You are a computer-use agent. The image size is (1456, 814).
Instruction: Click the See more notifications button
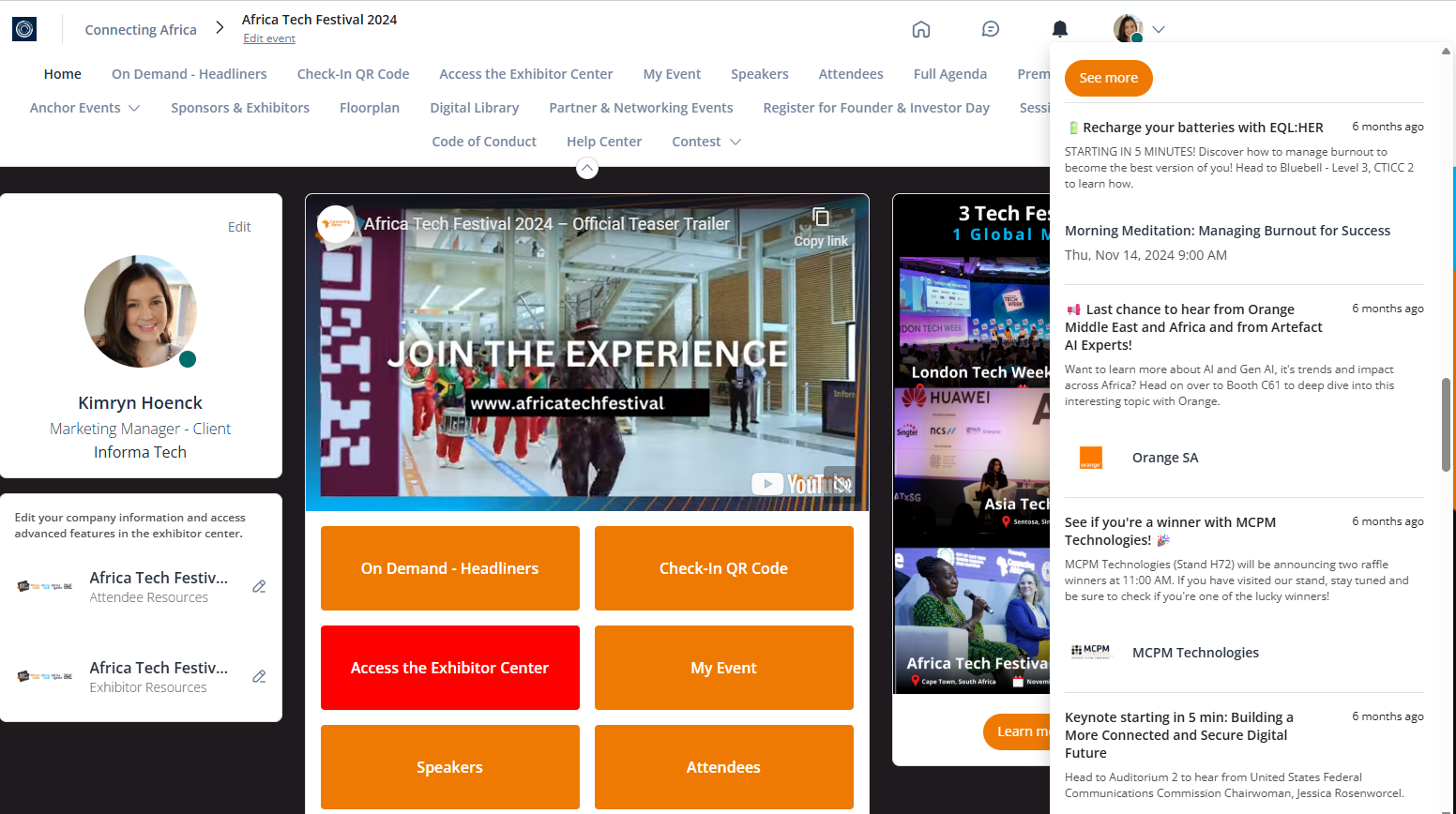[1108, 78]
